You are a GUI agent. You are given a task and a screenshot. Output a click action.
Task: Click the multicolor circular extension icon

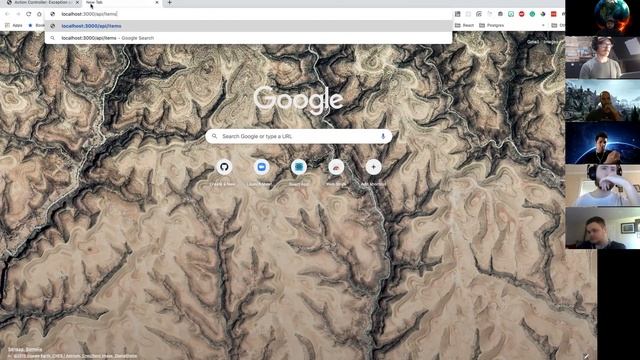(543, 14)
